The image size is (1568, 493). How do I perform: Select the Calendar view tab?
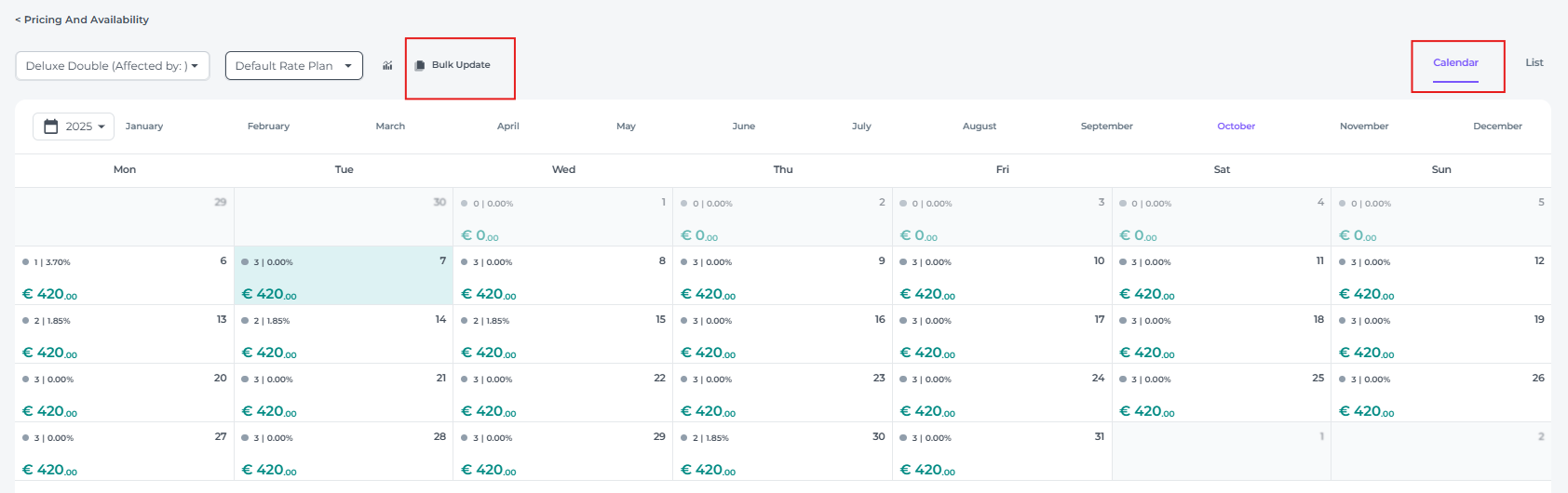point(1455,63)
